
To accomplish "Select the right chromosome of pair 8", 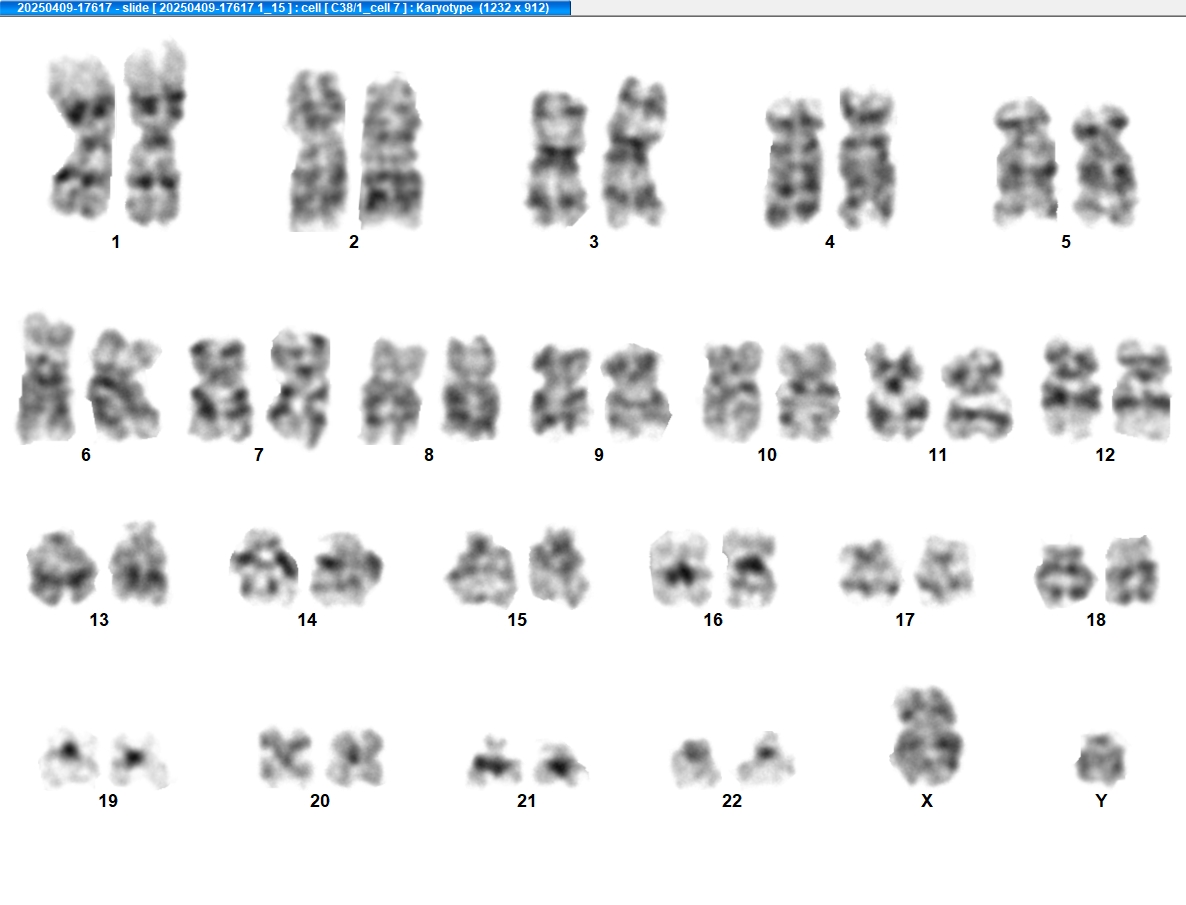I will pyautogui.click(x=471, y=387).
